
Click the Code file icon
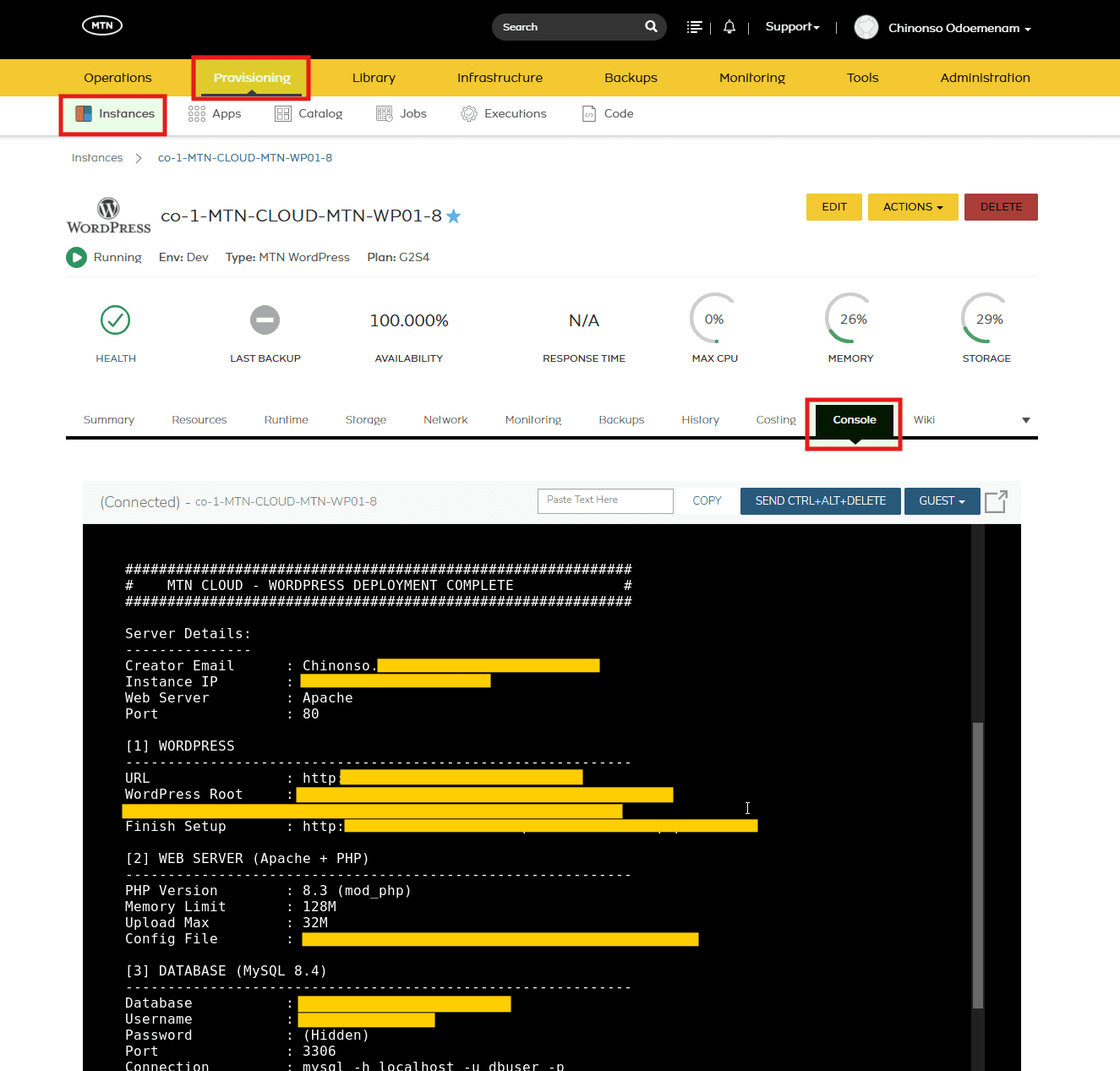click(x=589, y=113)
